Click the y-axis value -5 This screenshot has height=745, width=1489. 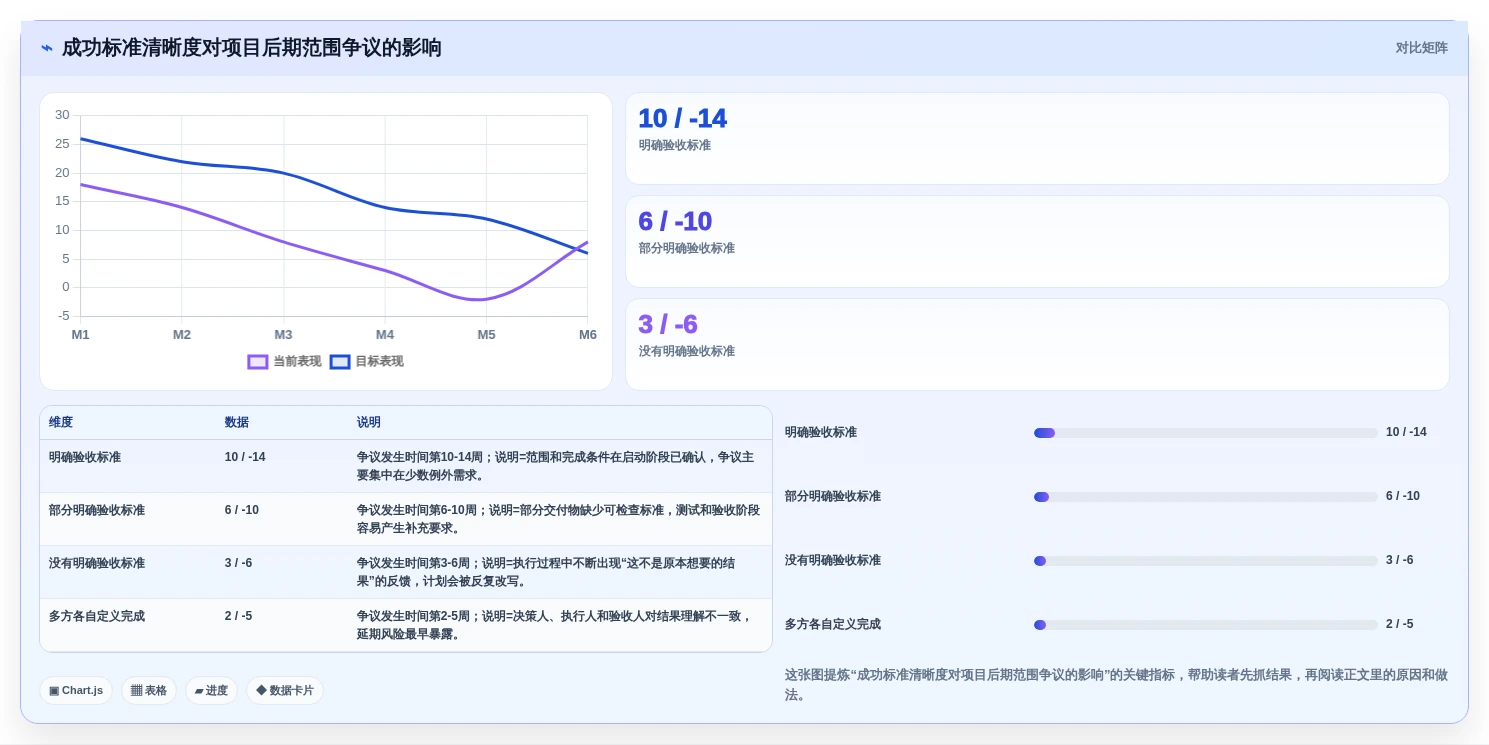tap(64, 316)
